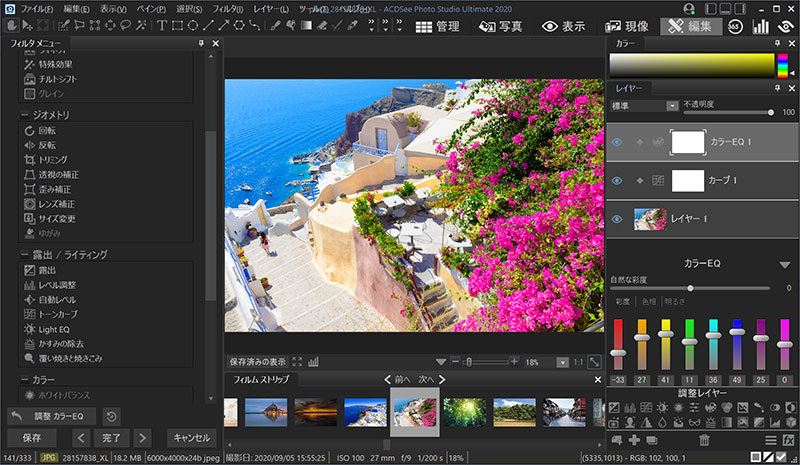Hide the カラーEQ 1 layer
The height and width of the screenshot is (465, 800).
[x=617, y=142]
